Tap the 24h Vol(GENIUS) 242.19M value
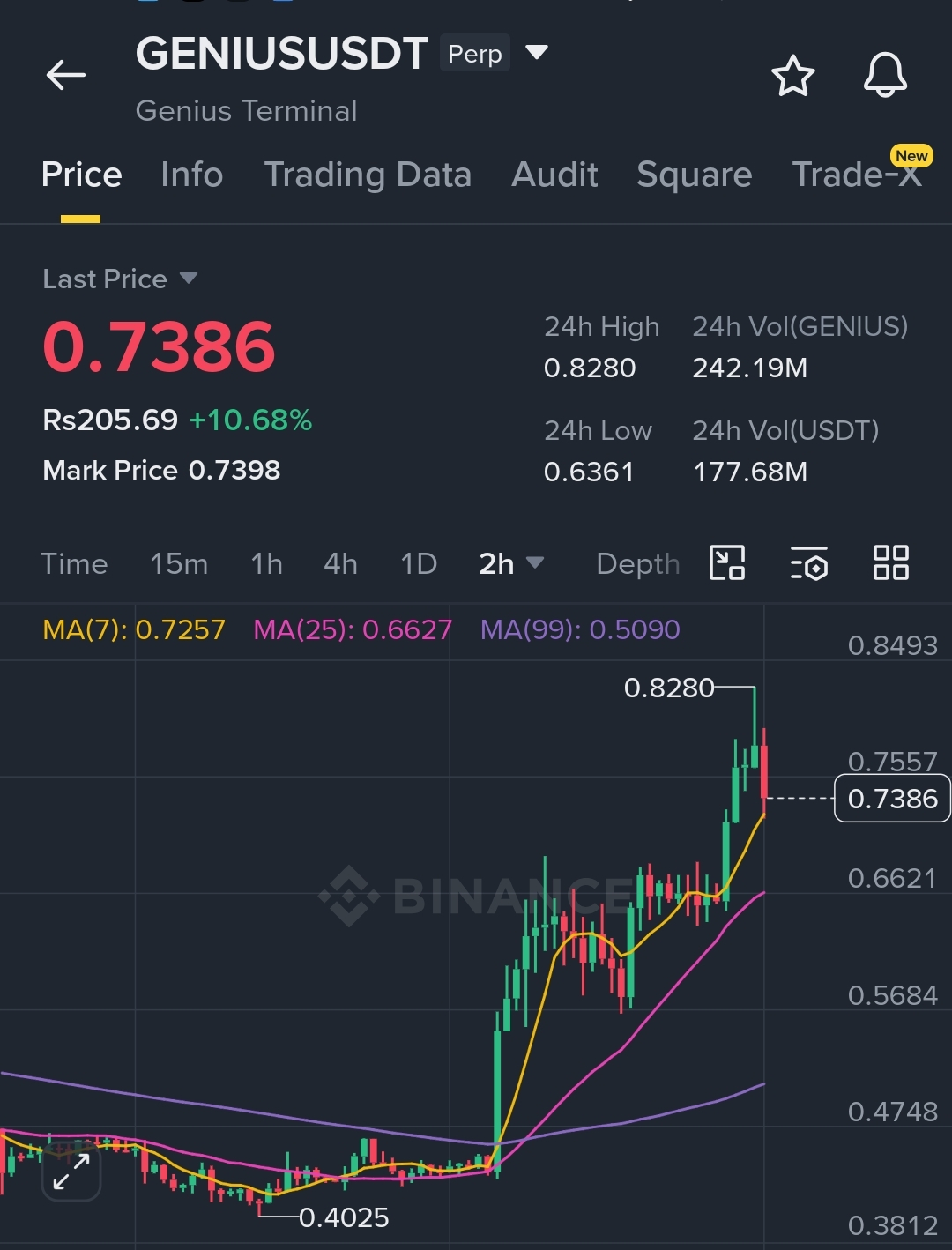This screenshot has width=952, height=1250. (x=750, y=368)
